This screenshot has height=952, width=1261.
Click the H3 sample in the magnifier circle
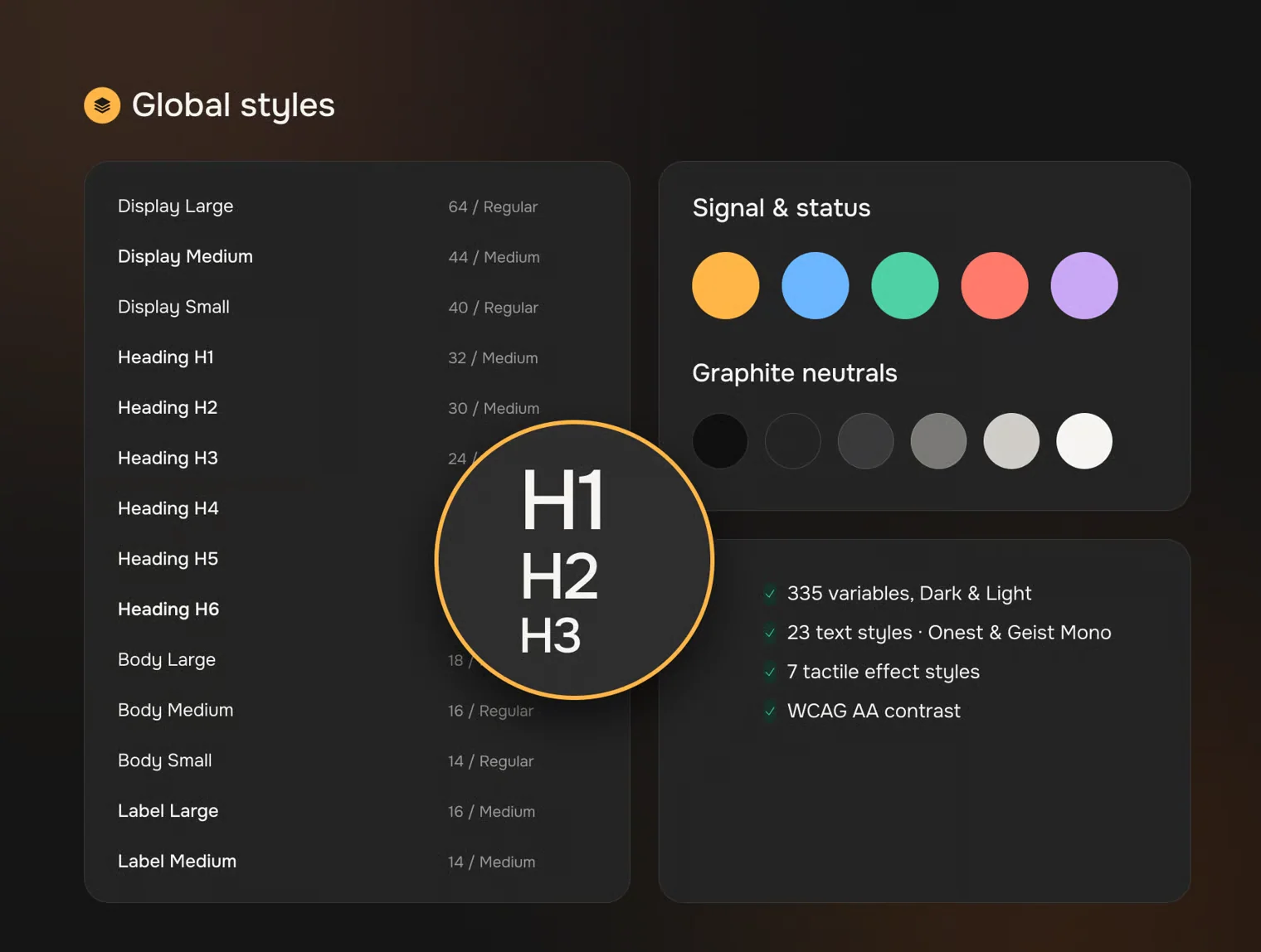[x=550, y=636]
